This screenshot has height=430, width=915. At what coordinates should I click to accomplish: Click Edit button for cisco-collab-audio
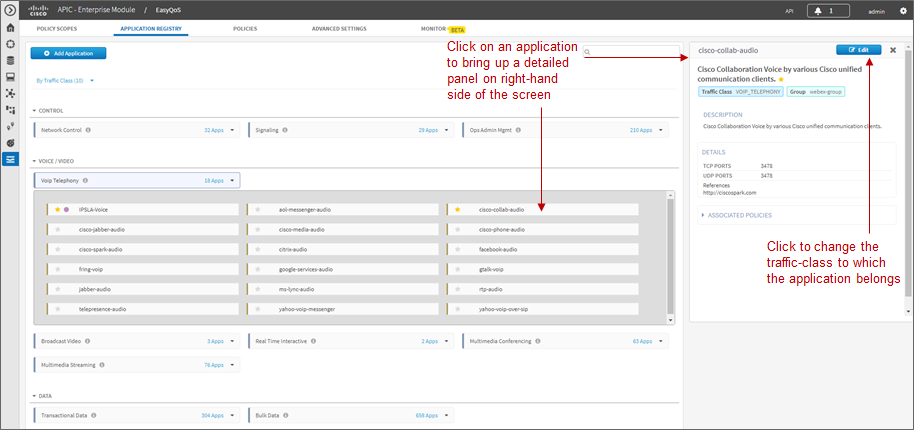(x=858, y=50)
